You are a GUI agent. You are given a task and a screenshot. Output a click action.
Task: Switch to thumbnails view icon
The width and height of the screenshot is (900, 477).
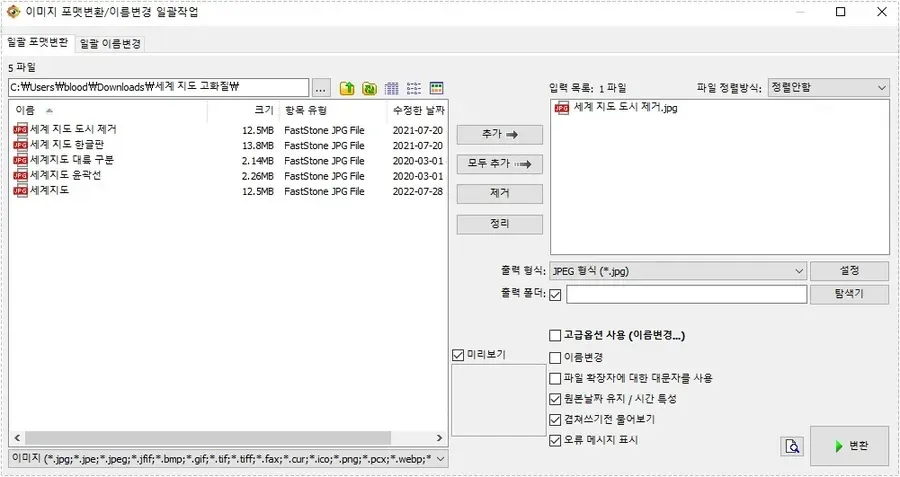click(436, 88)
